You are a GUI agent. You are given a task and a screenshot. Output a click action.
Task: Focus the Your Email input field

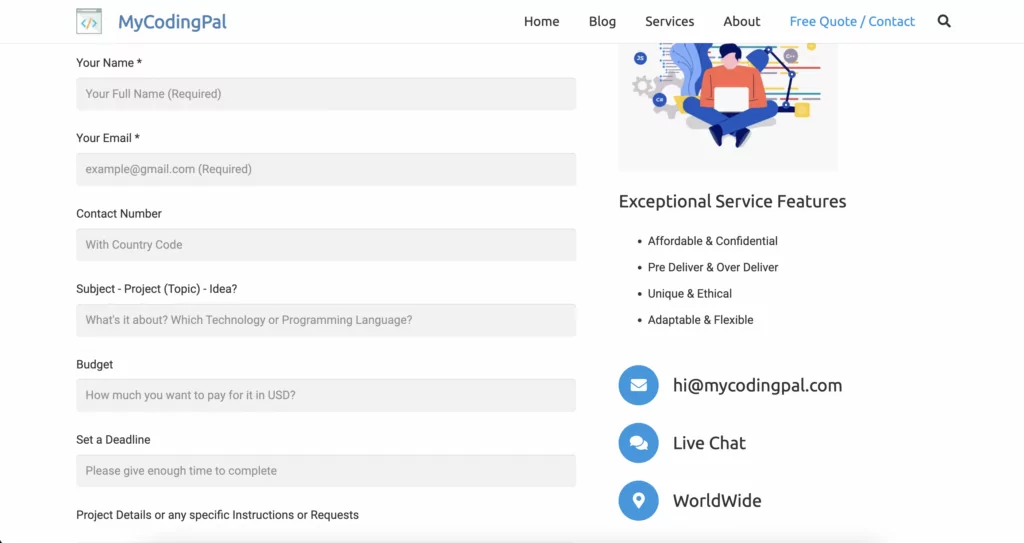pos(326,169)
